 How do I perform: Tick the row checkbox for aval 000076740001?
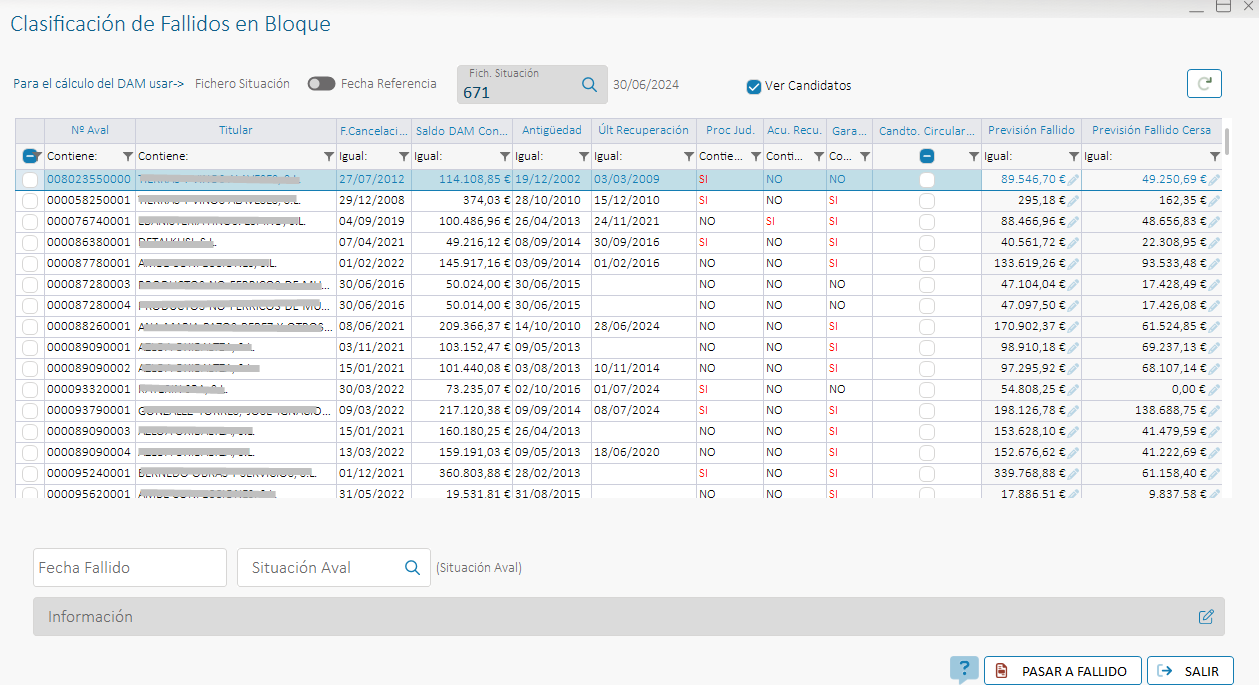coord(30,222)
